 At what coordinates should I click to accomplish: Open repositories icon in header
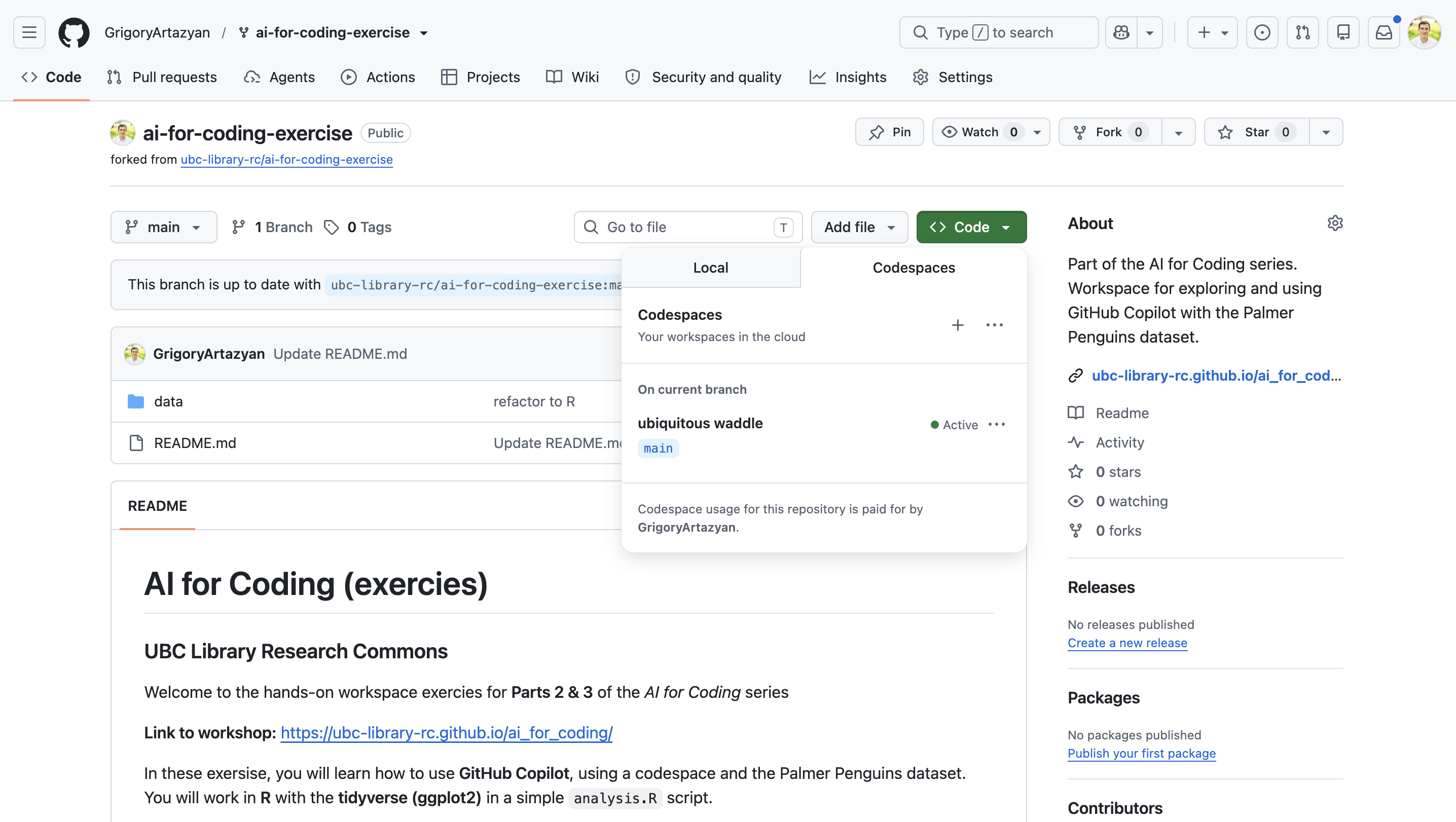(x=1343, y=32)
